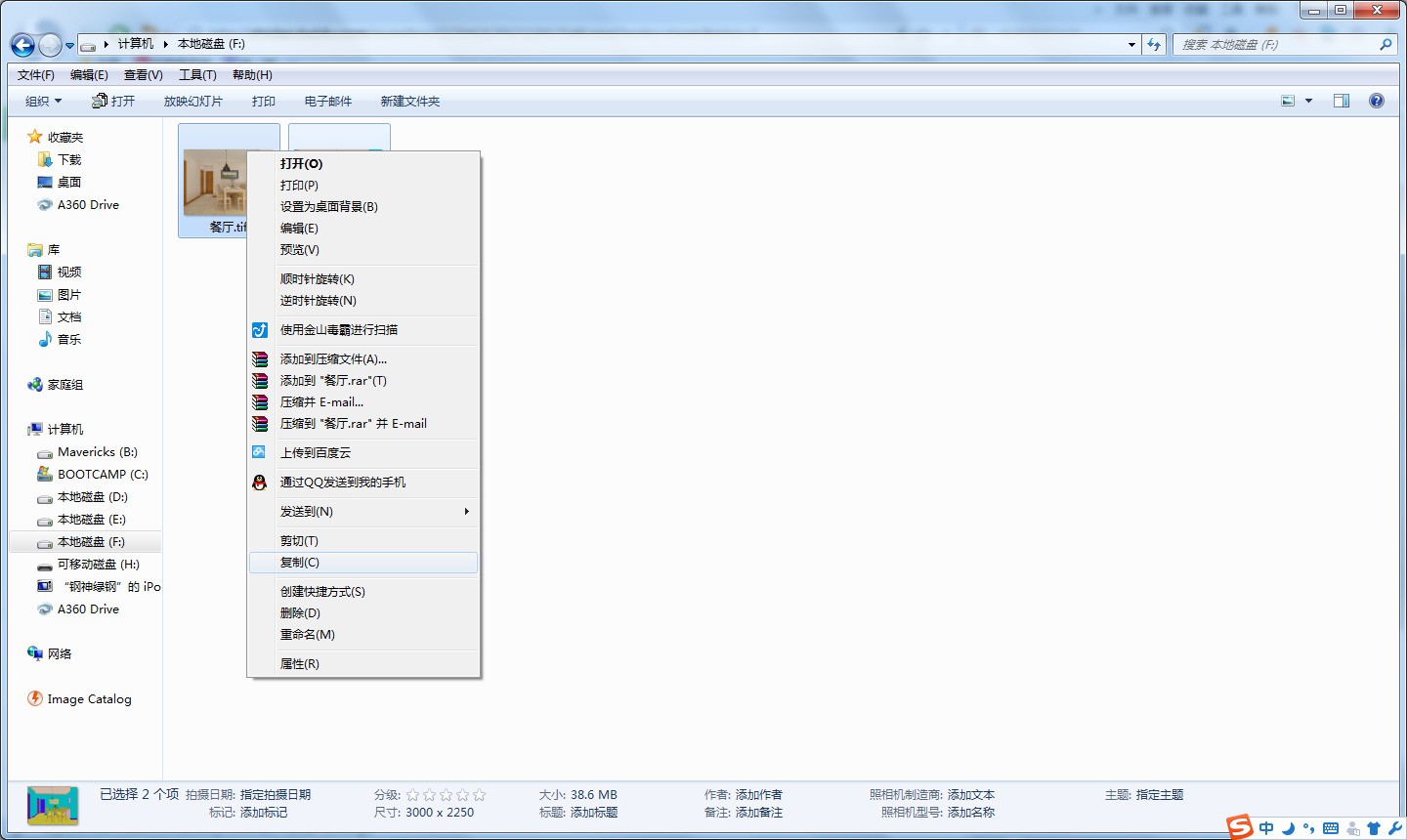Click the QQ penguin icon in the context menu
1407x840 pixels.
pos(260,483)
